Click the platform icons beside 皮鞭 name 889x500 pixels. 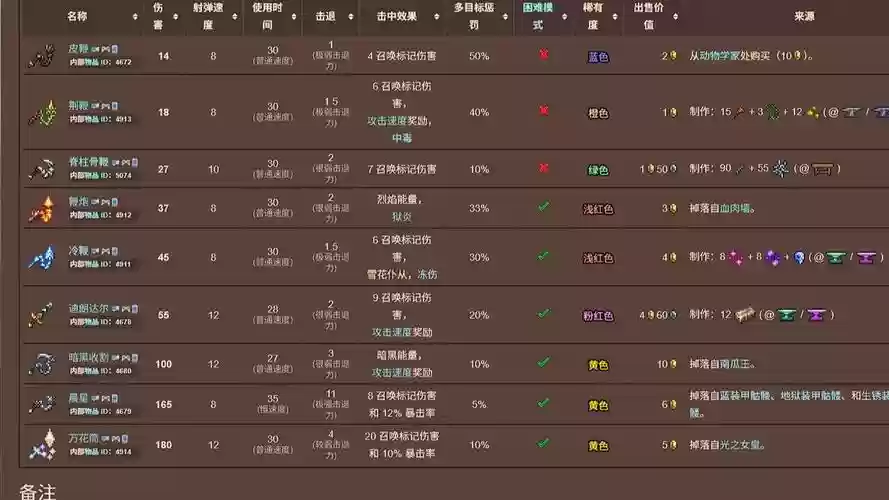[107, 49]
